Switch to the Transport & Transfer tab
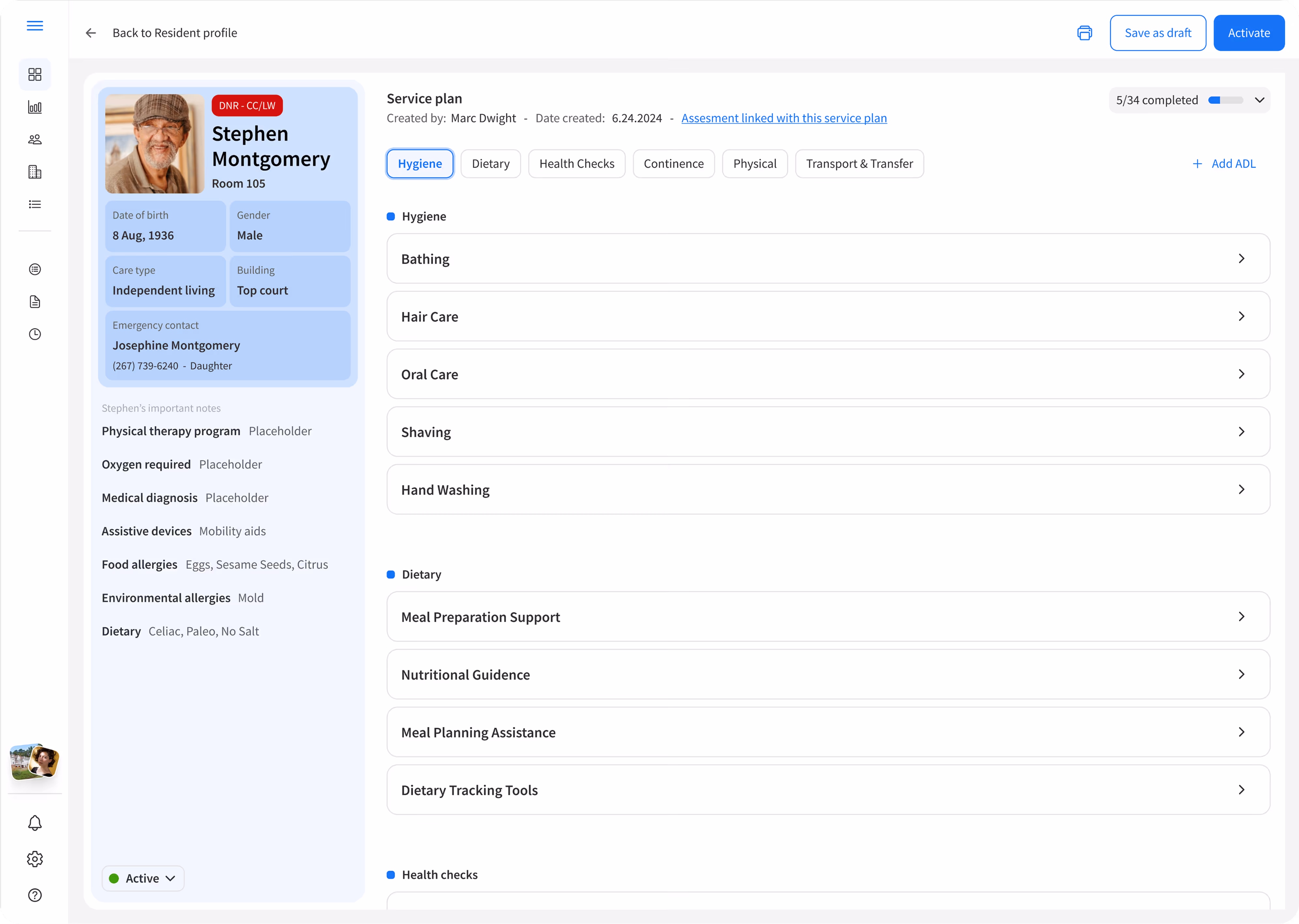Image resolution: width=1299 pixels, height=924 pixels. 859,164
